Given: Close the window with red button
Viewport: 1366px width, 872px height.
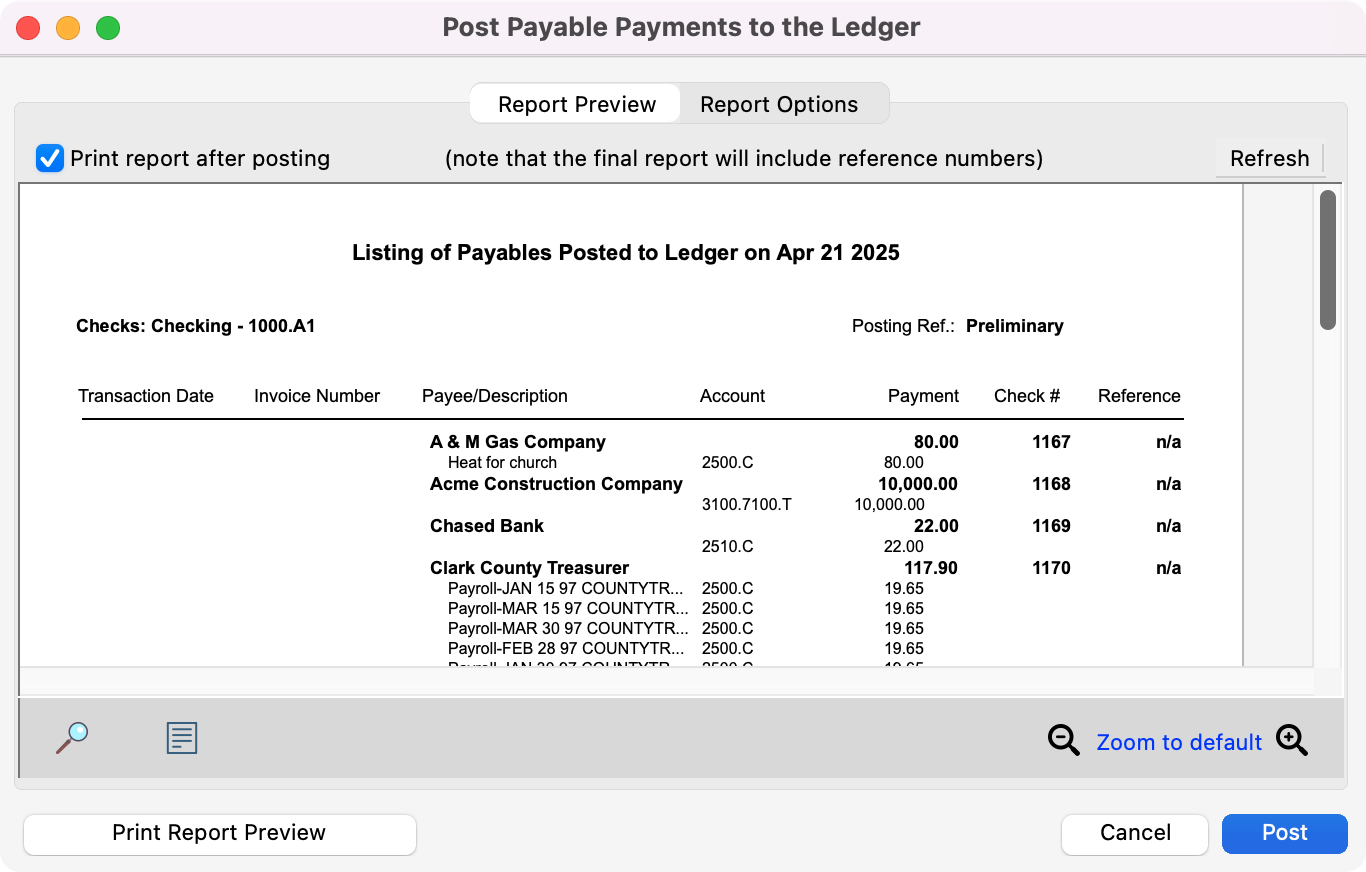Looking at the screenshot, I should point(28,28).
